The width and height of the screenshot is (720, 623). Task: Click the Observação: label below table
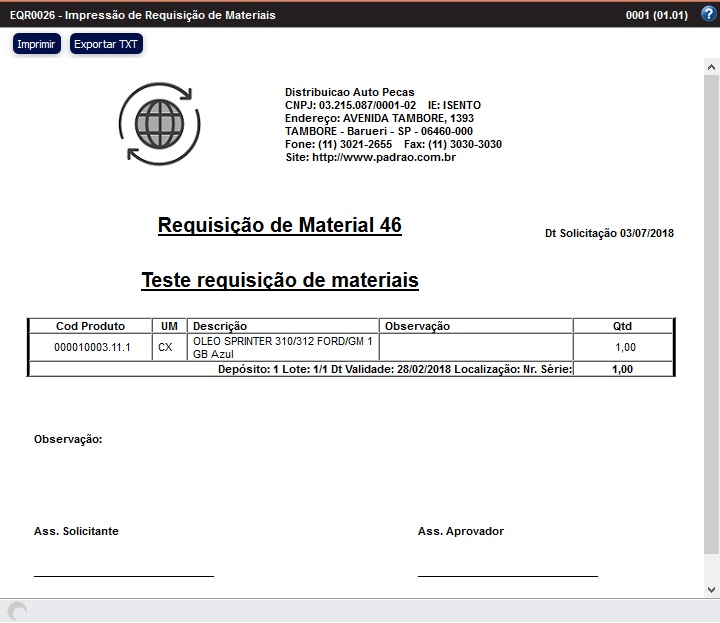(x=68, y=439)
